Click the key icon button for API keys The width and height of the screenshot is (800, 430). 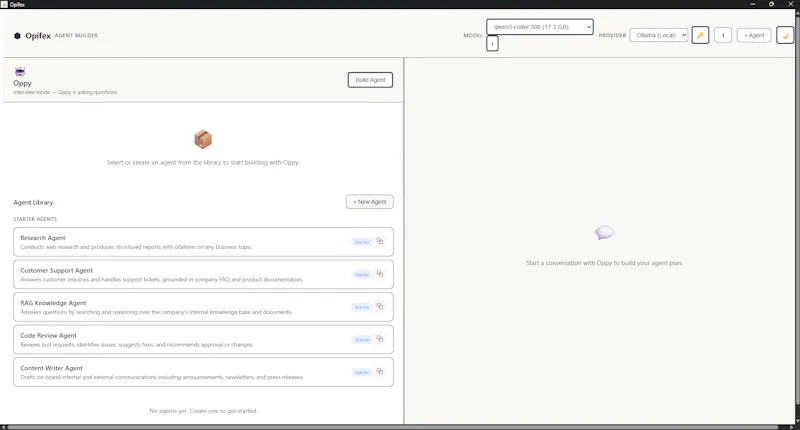click(700, 35)
